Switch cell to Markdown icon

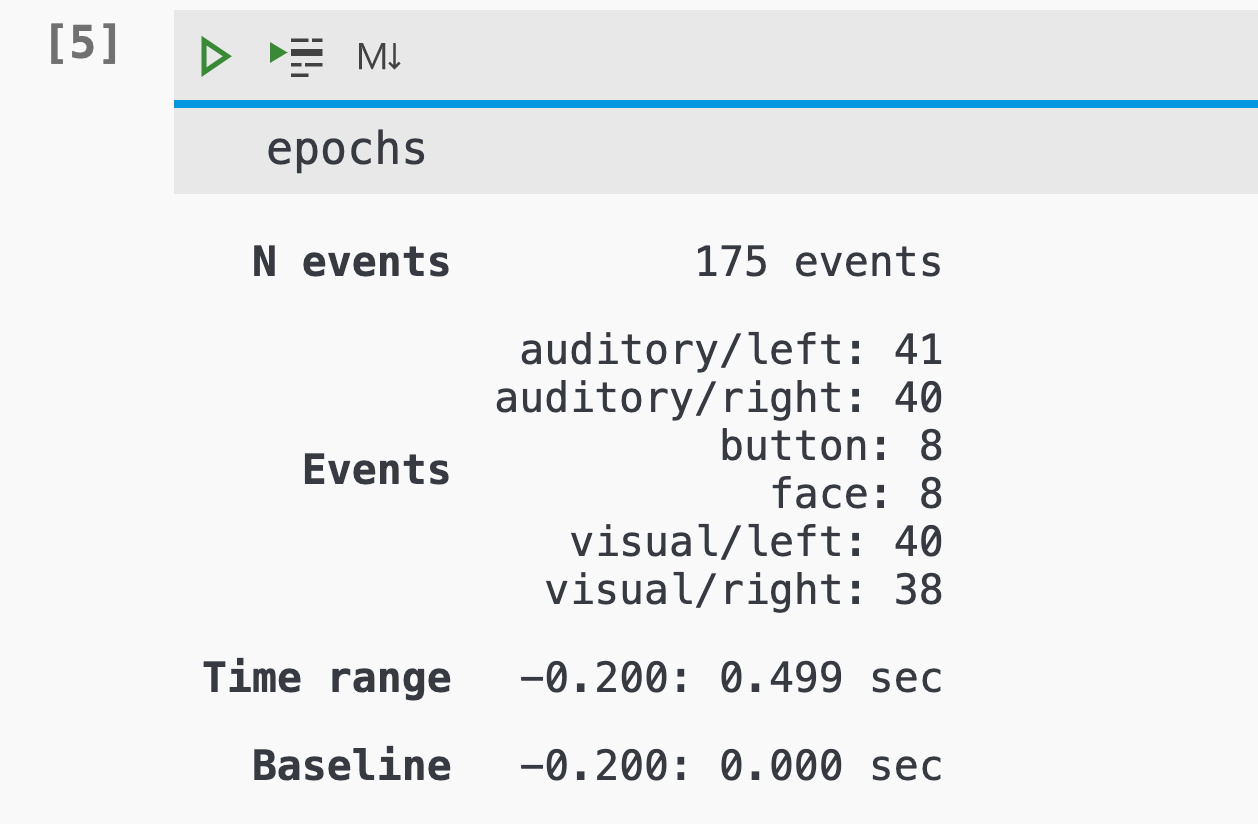(379, 58)
